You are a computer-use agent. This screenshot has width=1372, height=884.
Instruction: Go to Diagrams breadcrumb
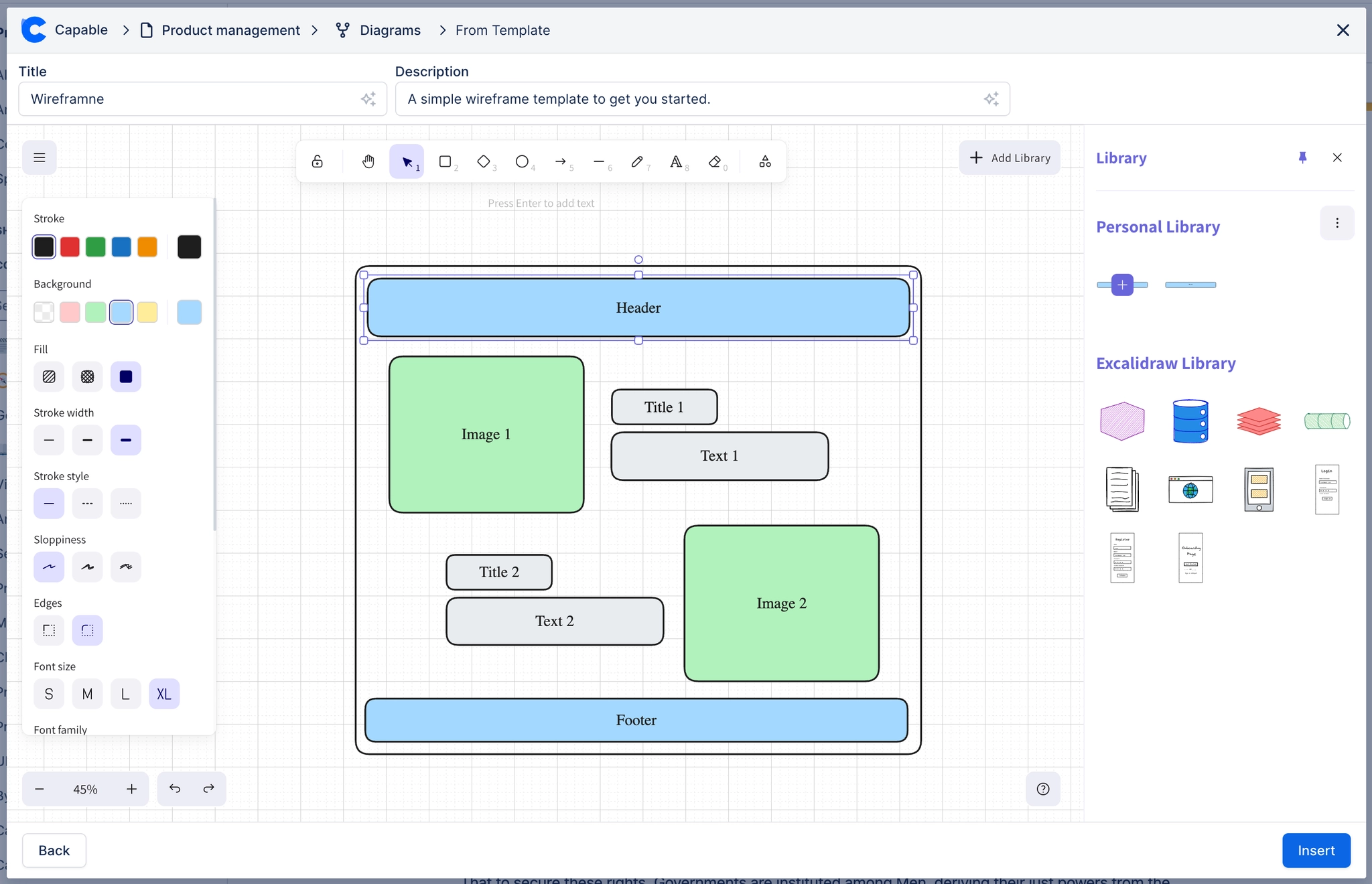[x=390, y=30]
